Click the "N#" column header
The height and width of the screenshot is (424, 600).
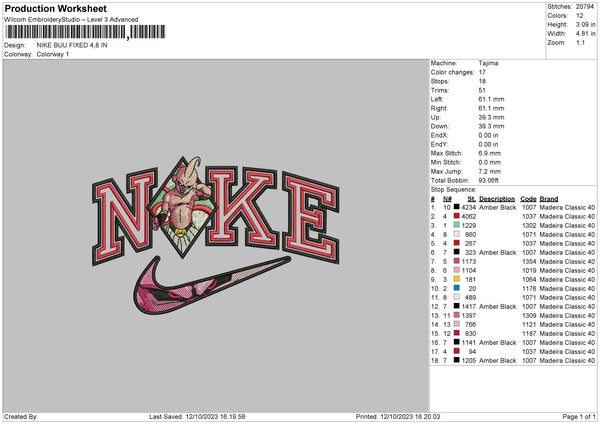[x=447, y=199]
